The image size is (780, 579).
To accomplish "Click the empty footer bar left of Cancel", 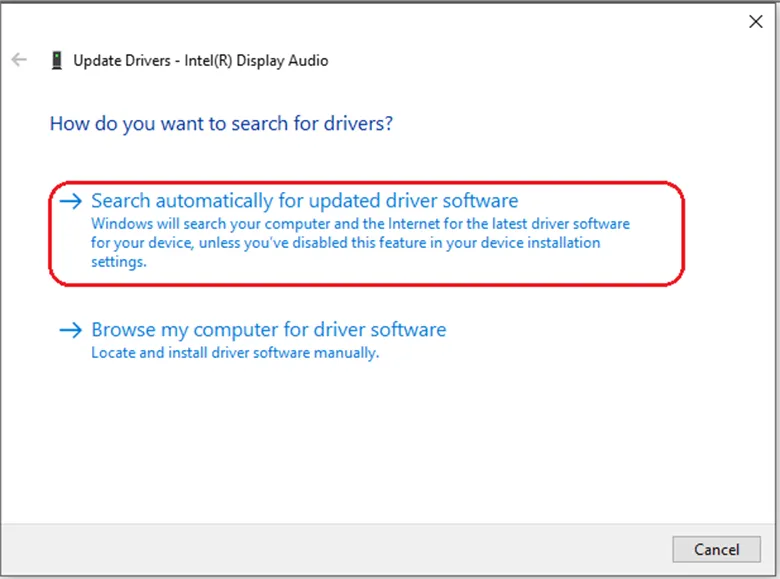I will (x=350, y=549).
